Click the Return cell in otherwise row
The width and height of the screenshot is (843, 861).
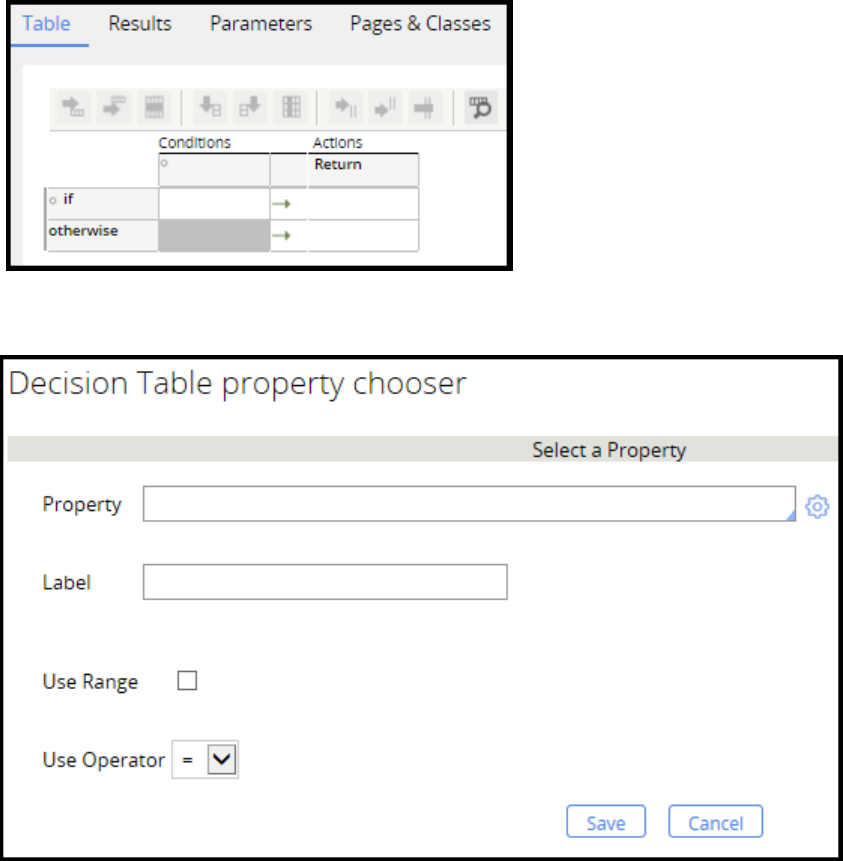click(363, 235)
